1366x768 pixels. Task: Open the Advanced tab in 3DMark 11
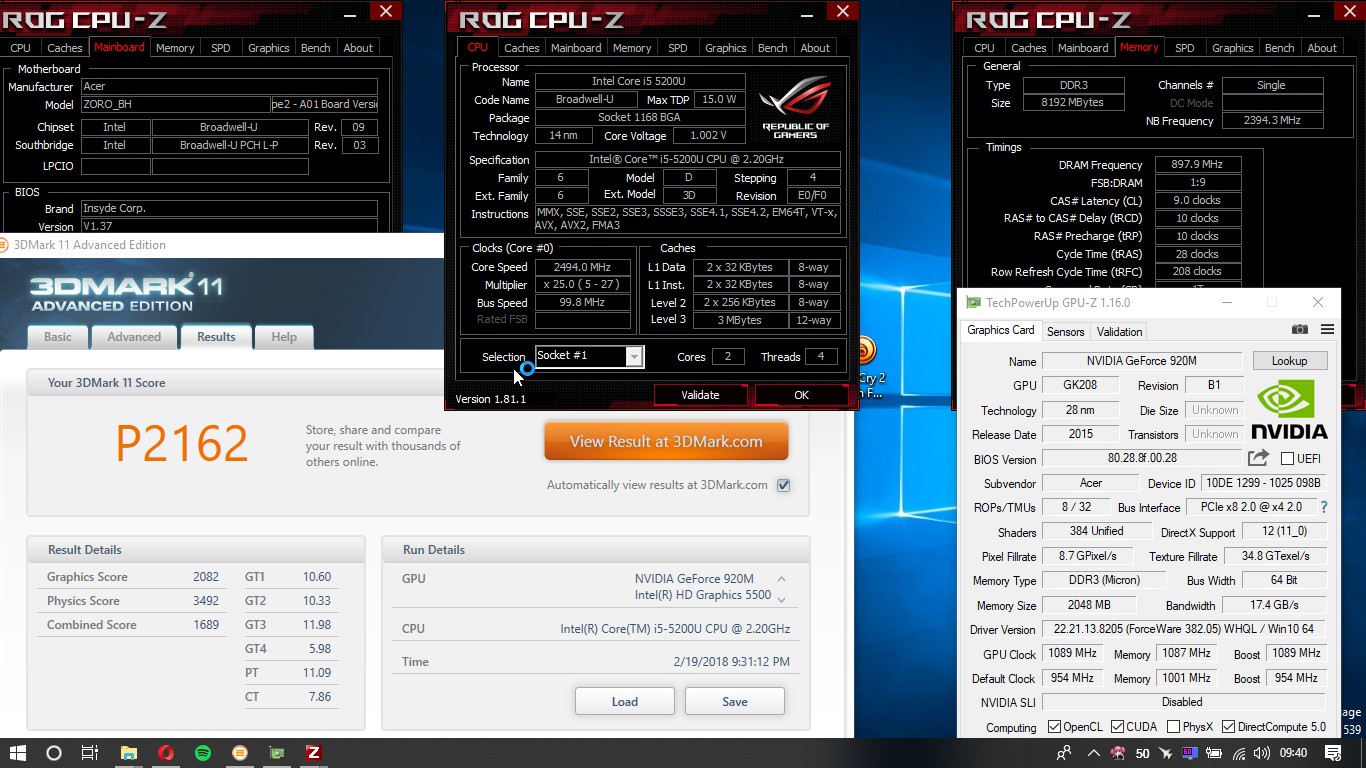(134, 337)
